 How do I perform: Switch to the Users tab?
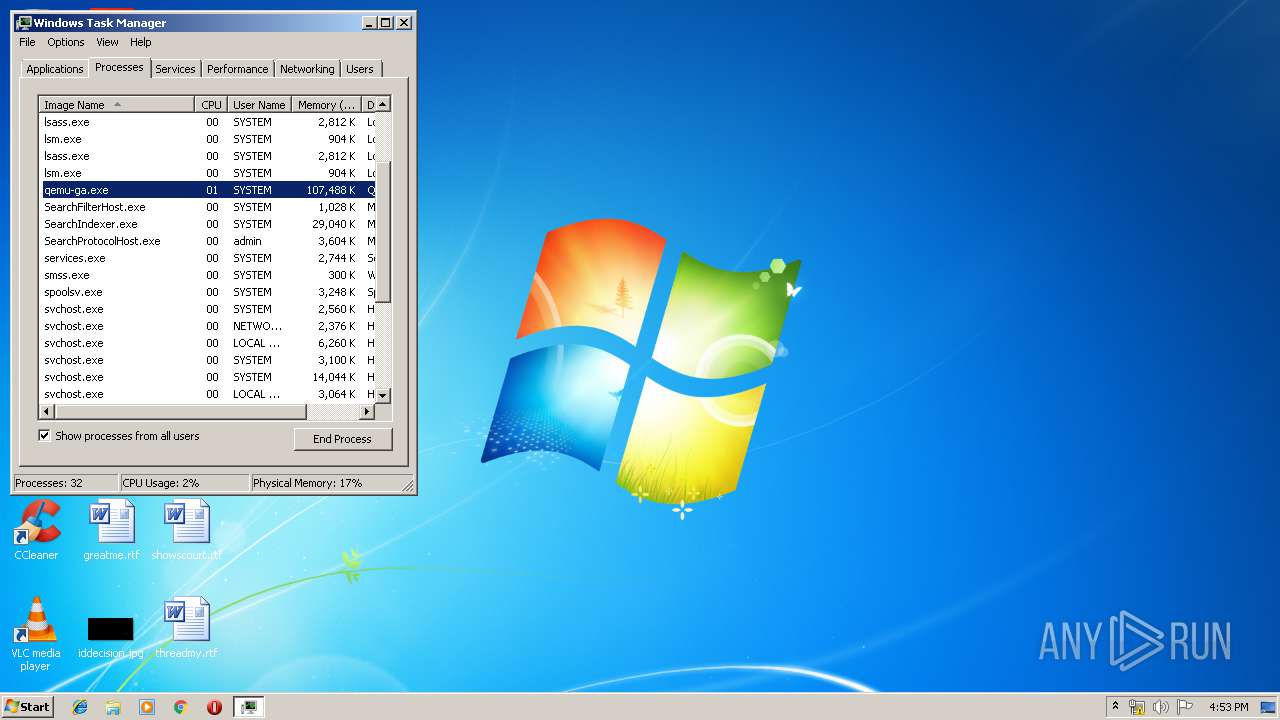(360, 69)
